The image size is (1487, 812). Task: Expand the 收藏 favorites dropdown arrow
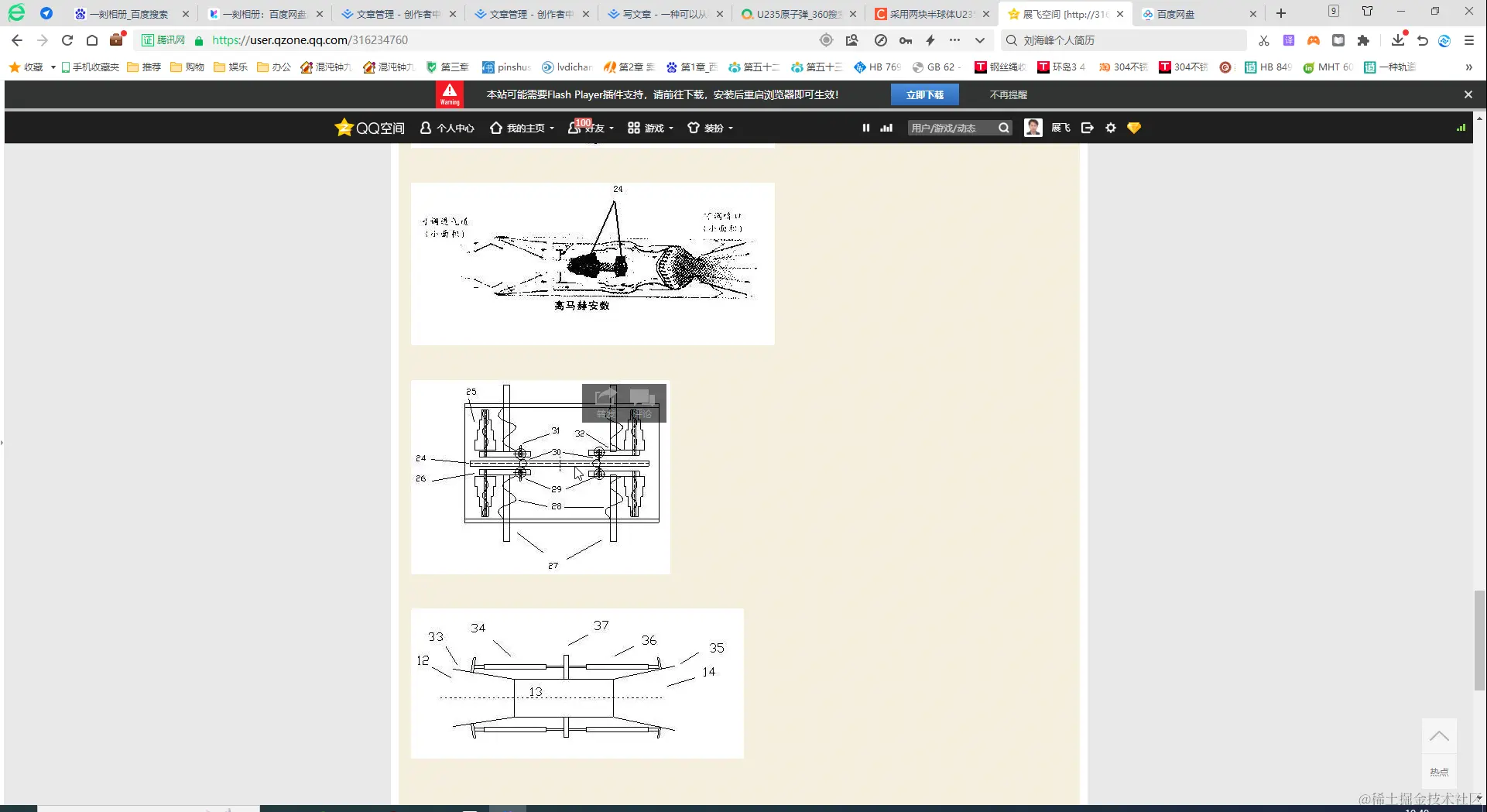(53, 67)
